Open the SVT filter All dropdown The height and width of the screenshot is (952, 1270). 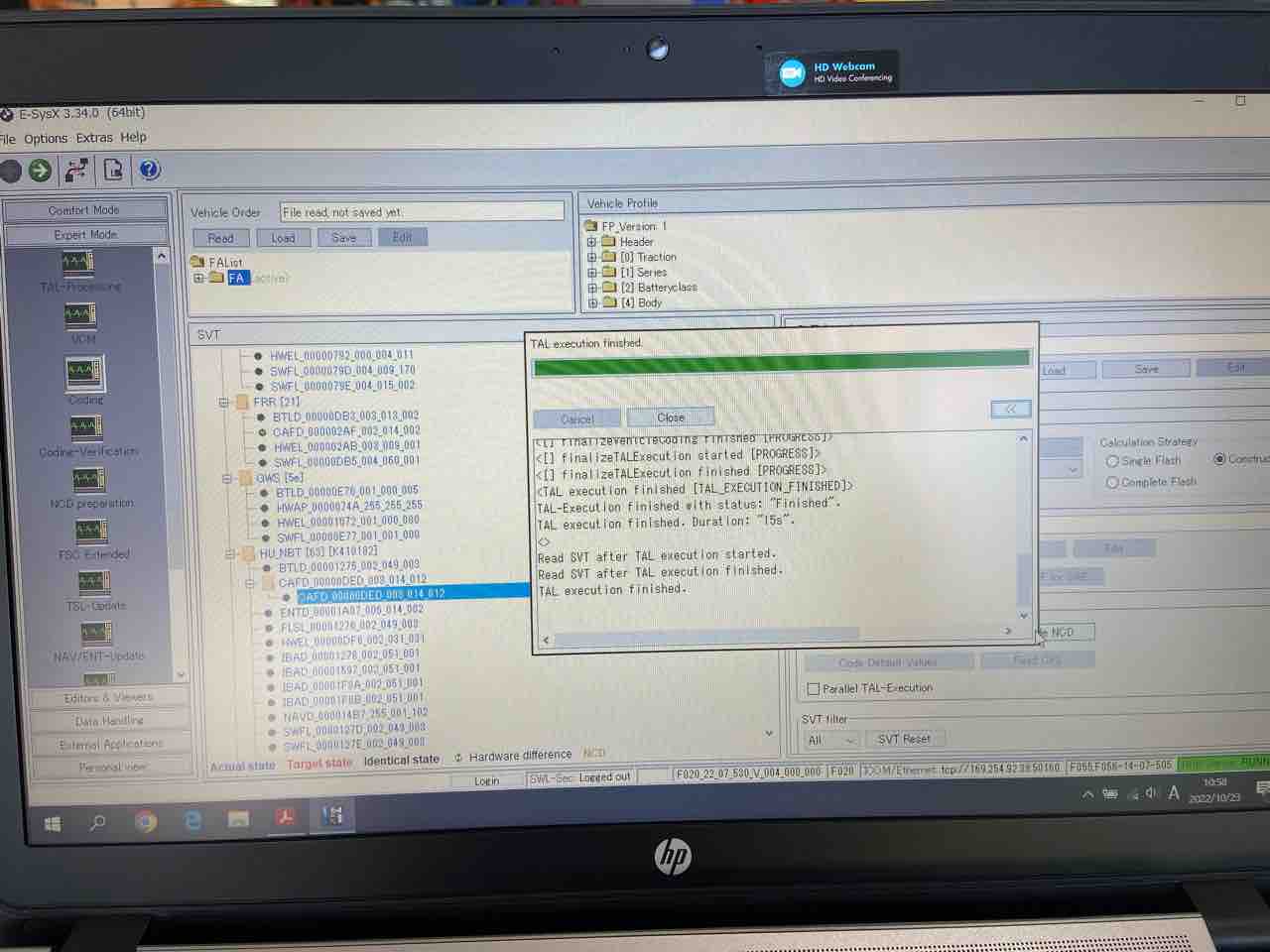click(830, 740)
